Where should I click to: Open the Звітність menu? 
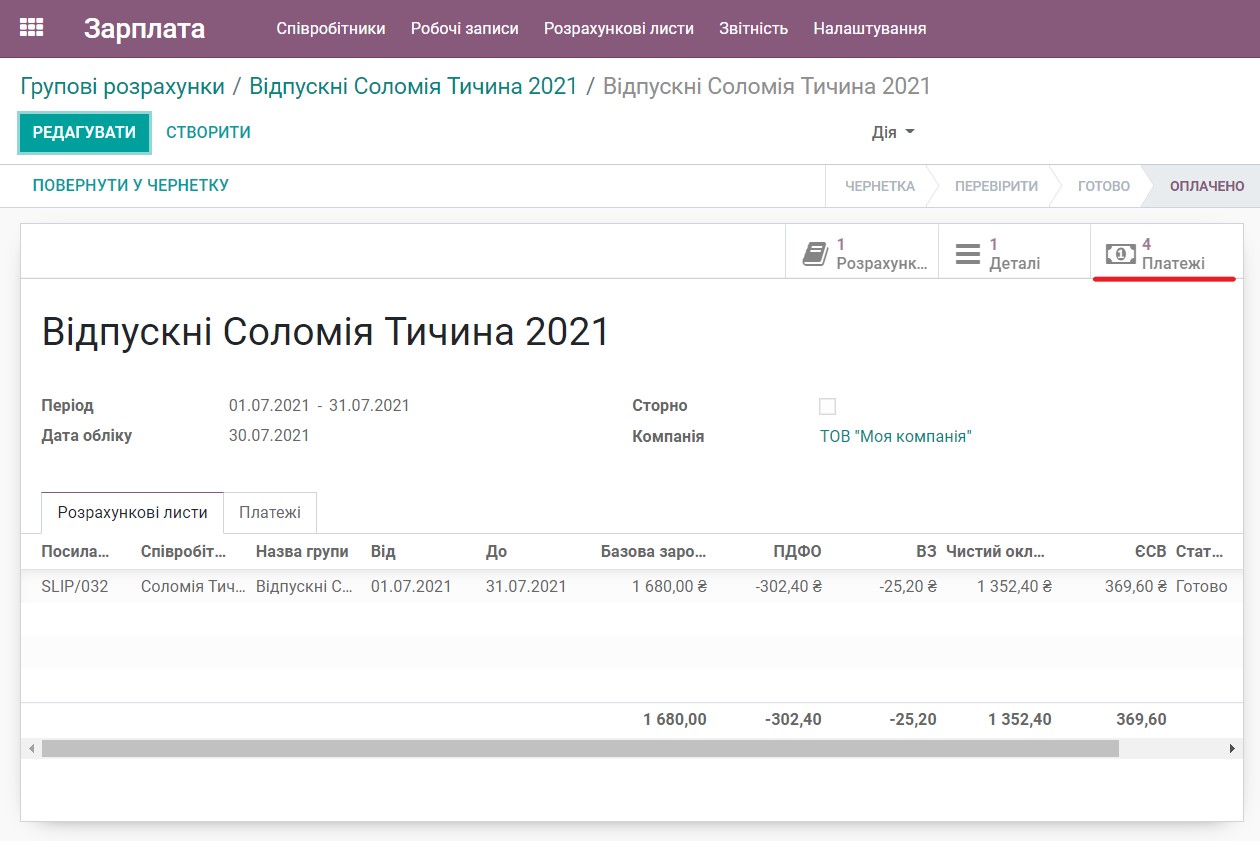(753, 29)
